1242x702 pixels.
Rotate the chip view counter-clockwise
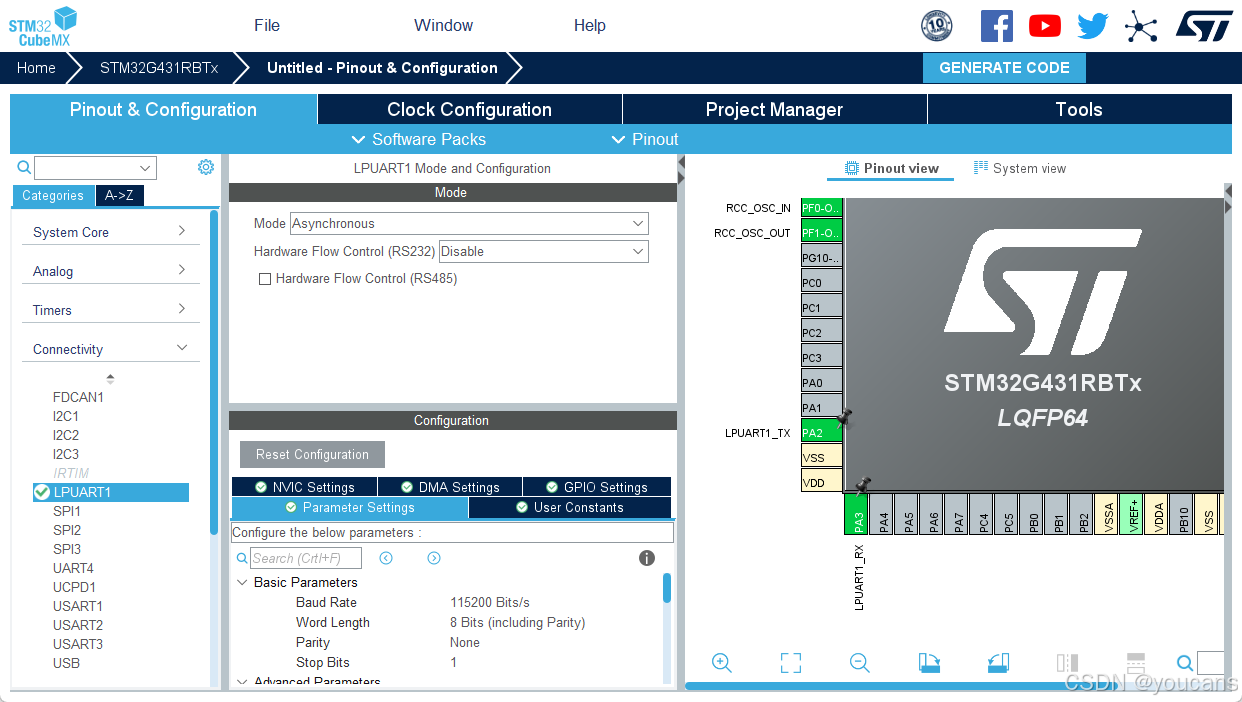998,662
